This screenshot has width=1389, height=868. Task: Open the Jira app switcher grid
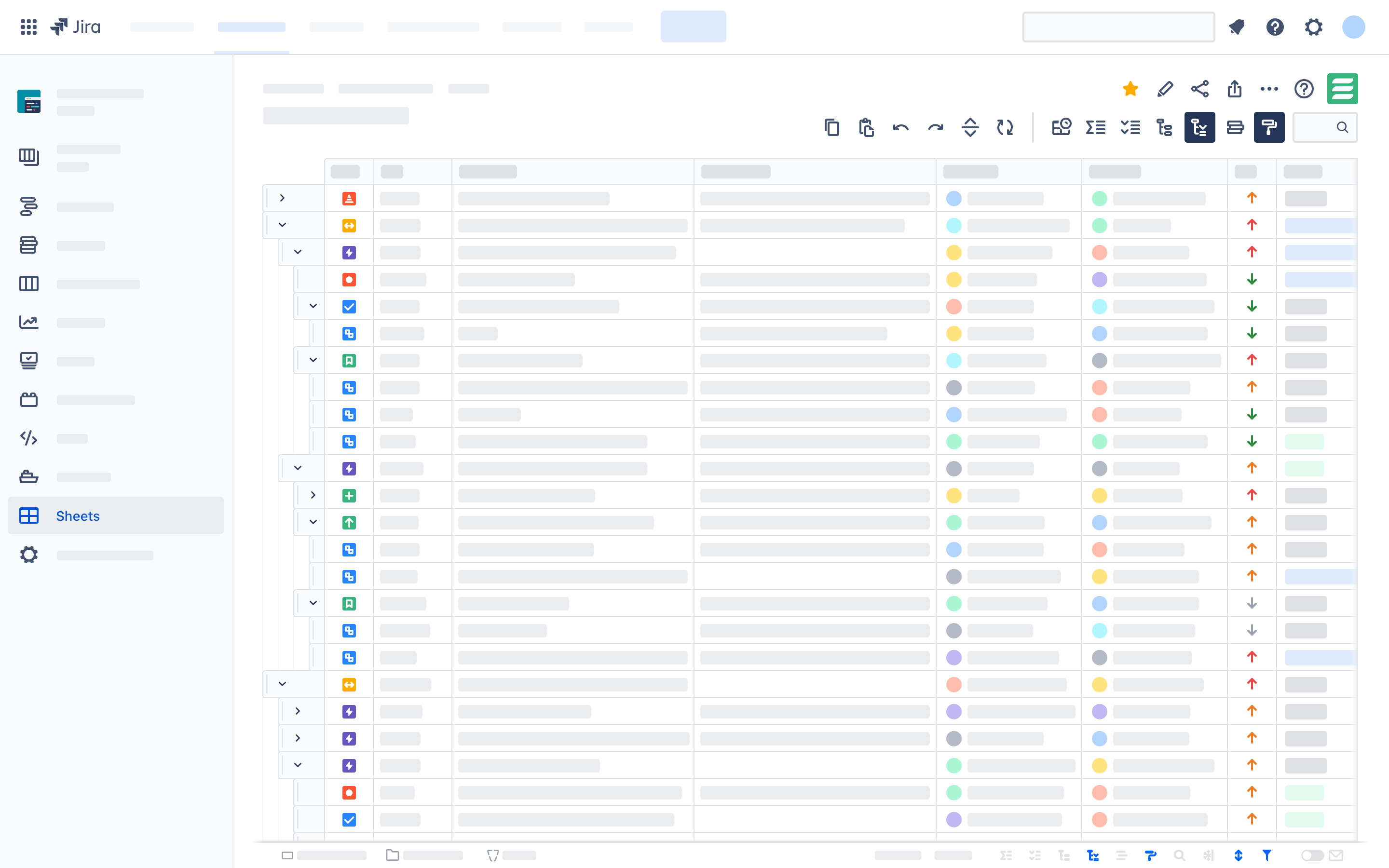coord(29,27)
